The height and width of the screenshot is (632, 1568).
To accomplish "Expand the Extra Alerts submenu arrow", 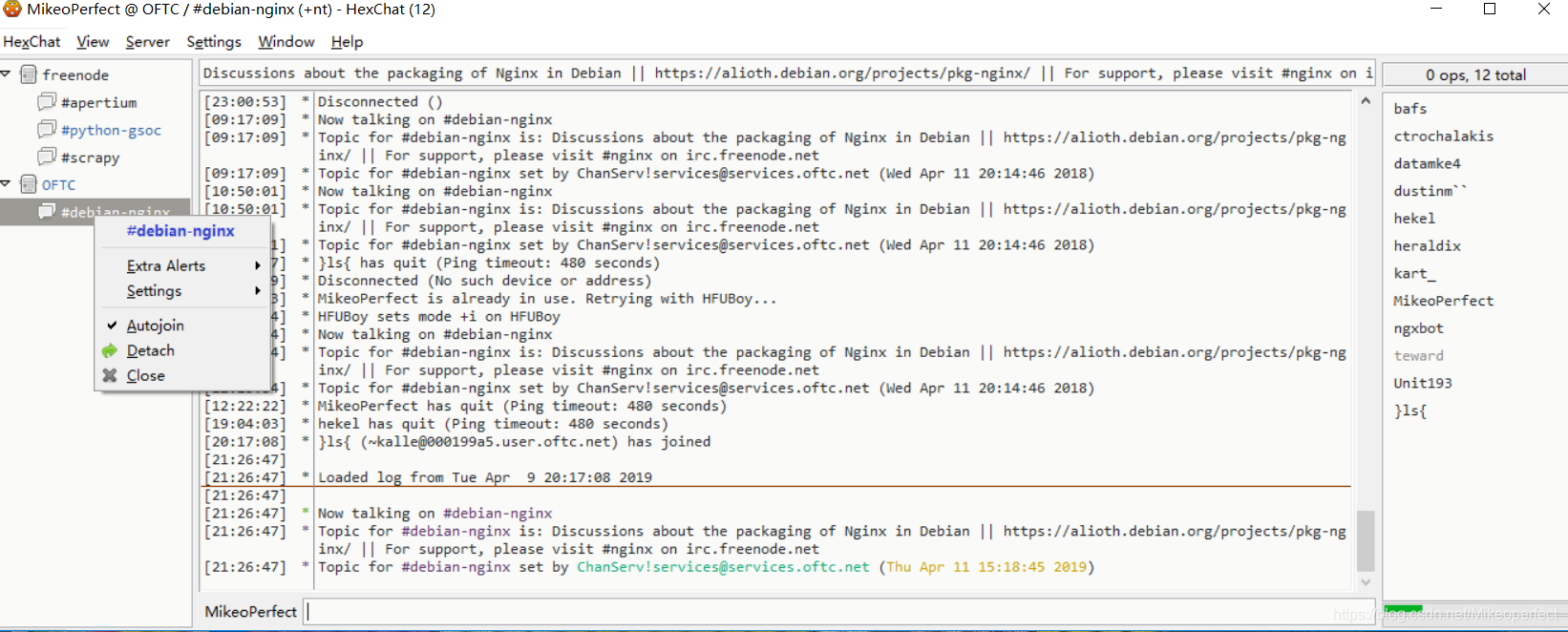I will click(257, 265).
